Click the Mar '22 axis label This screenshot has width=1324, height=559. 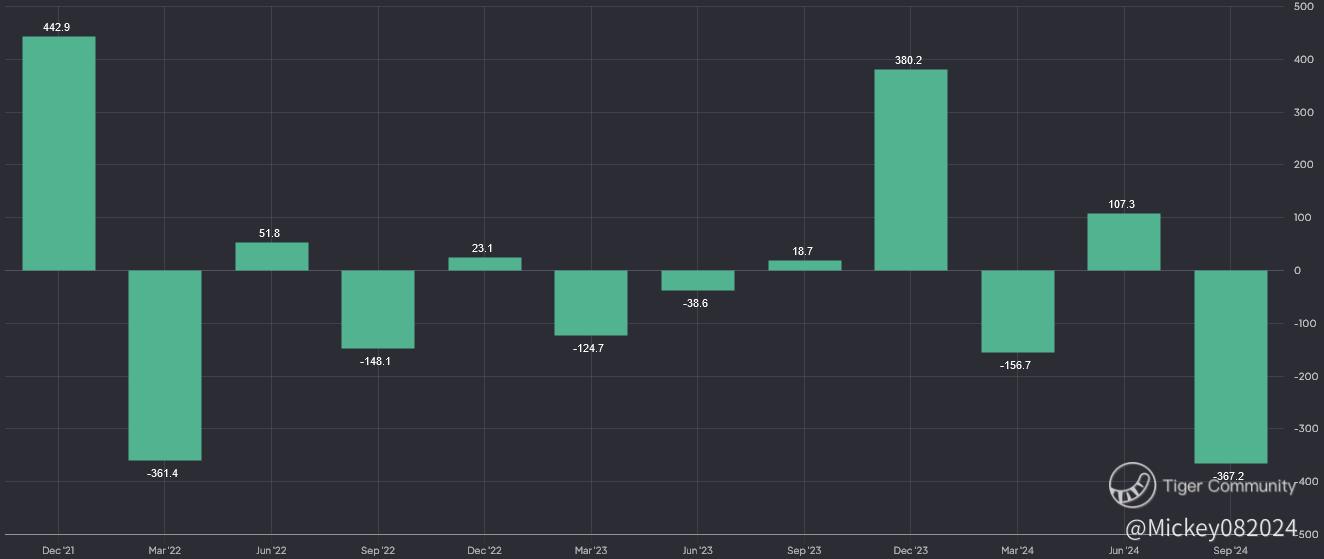pos(165,550)
